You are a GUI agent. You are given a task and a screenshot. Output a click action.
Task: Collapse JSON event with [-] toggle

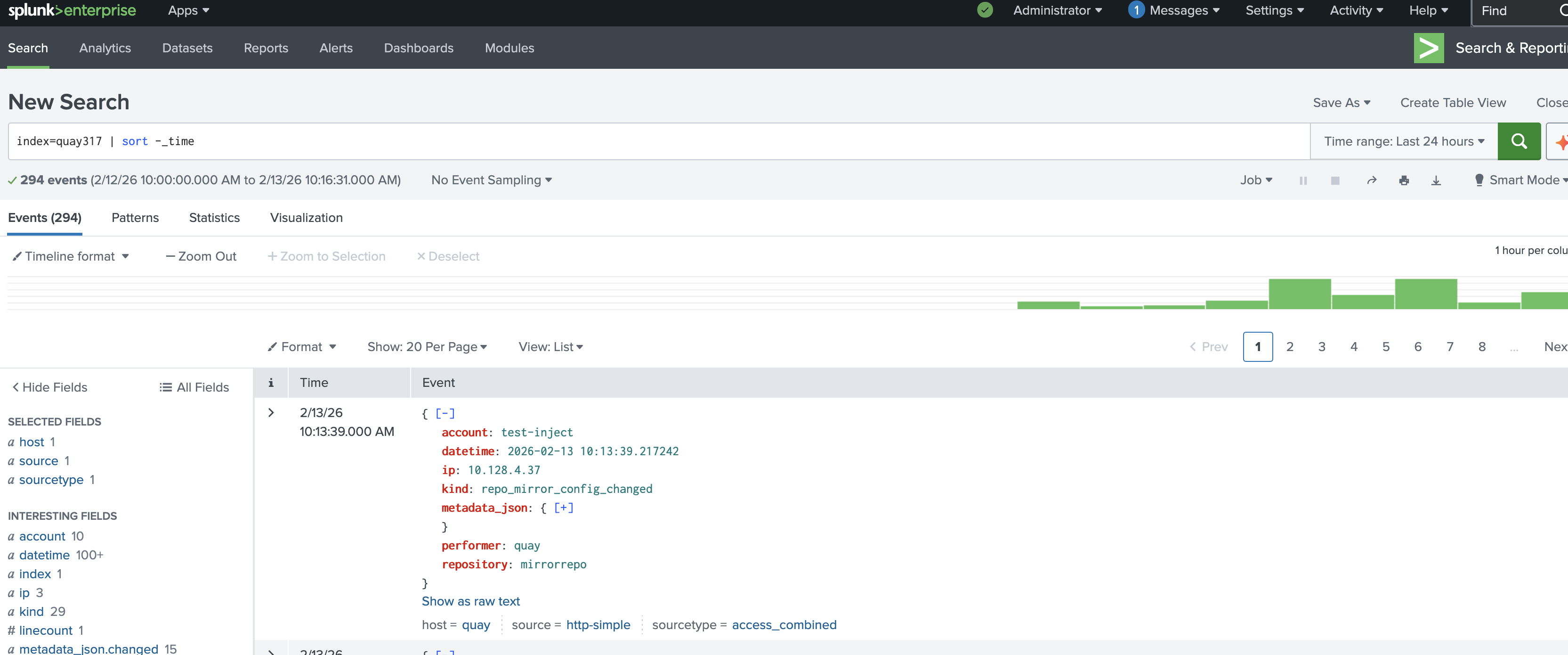pyautogui.click(x=445, y=413)
